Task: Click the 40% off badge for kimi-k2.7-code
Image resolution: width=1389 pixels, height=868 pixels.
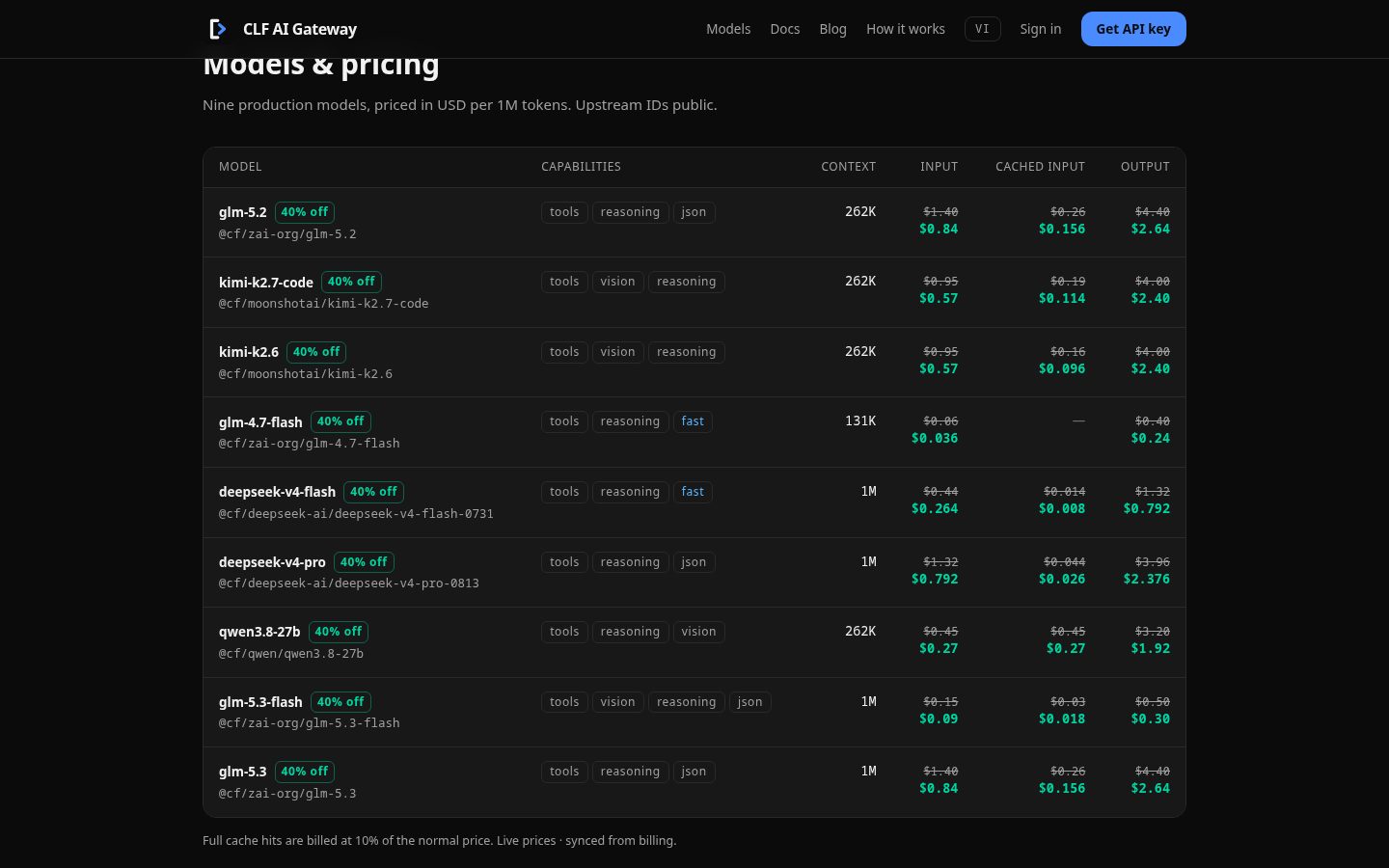Action: pyautogui.click(x=351, y=282)
